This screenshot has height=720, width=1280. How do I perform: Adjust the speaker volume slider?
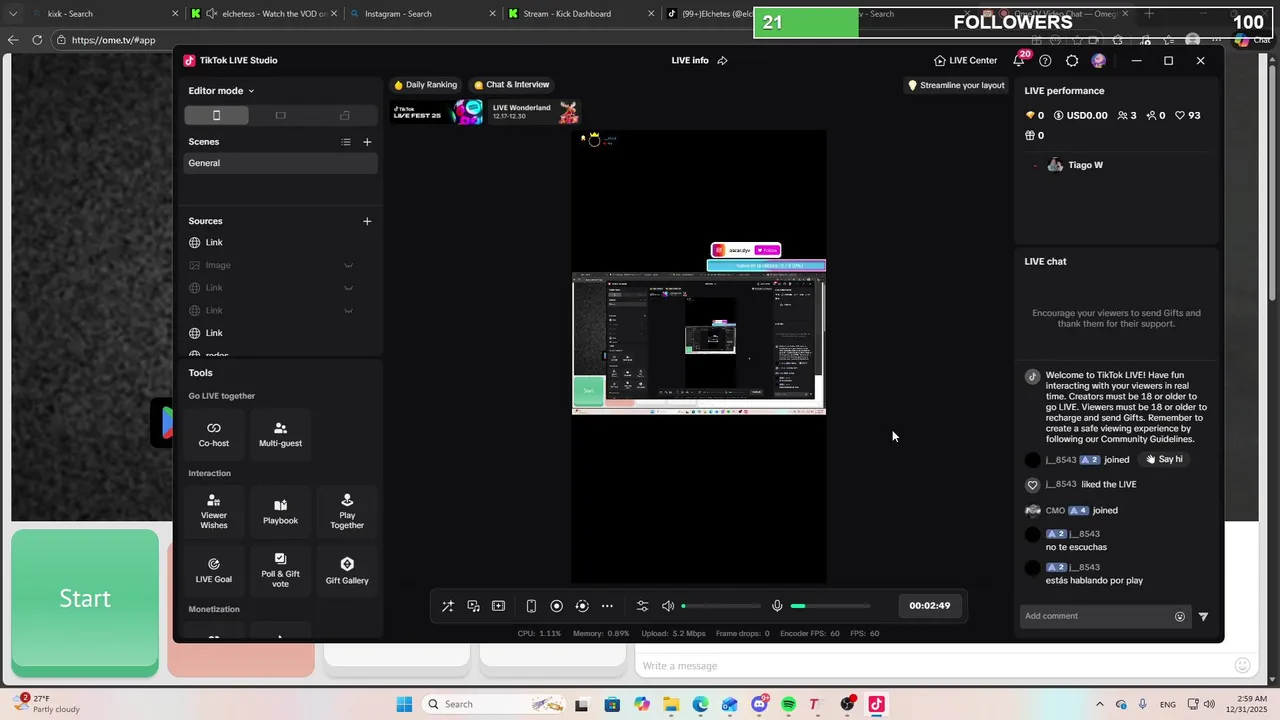point(721,606)
